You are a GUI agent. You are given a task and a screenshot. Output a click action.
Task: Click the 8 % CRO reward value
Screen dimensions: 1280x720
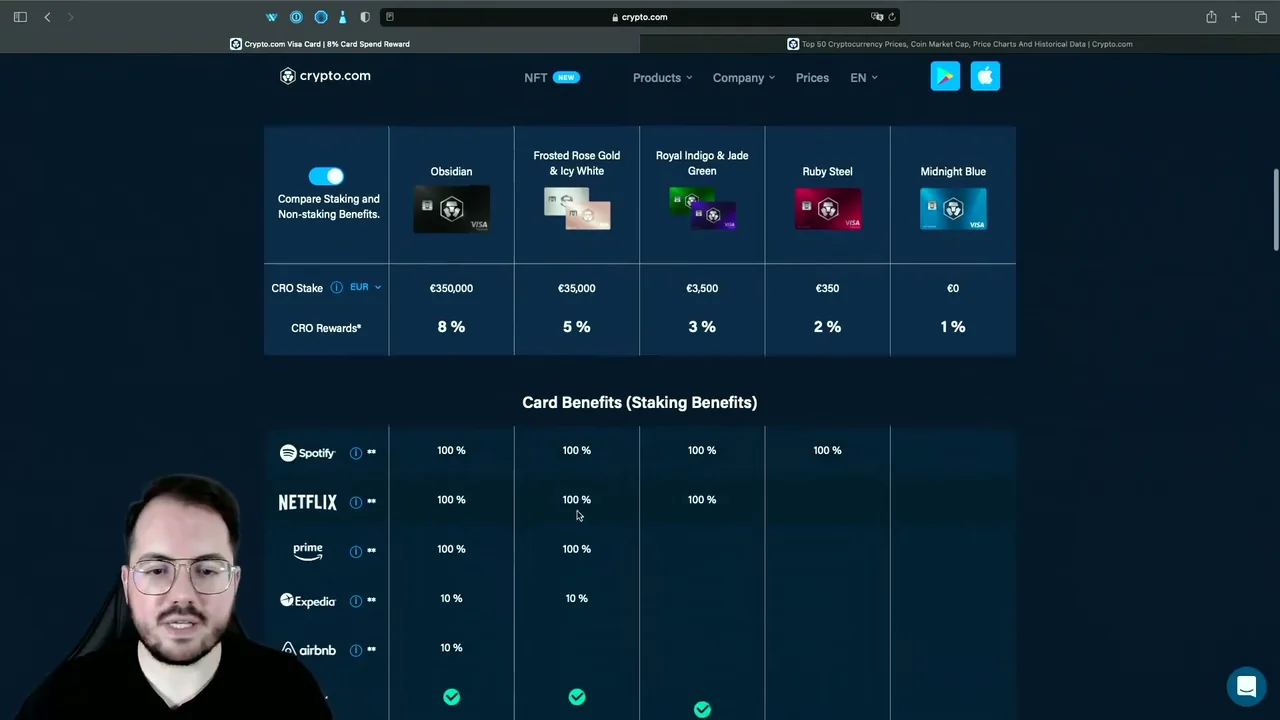tap(451, 327)
